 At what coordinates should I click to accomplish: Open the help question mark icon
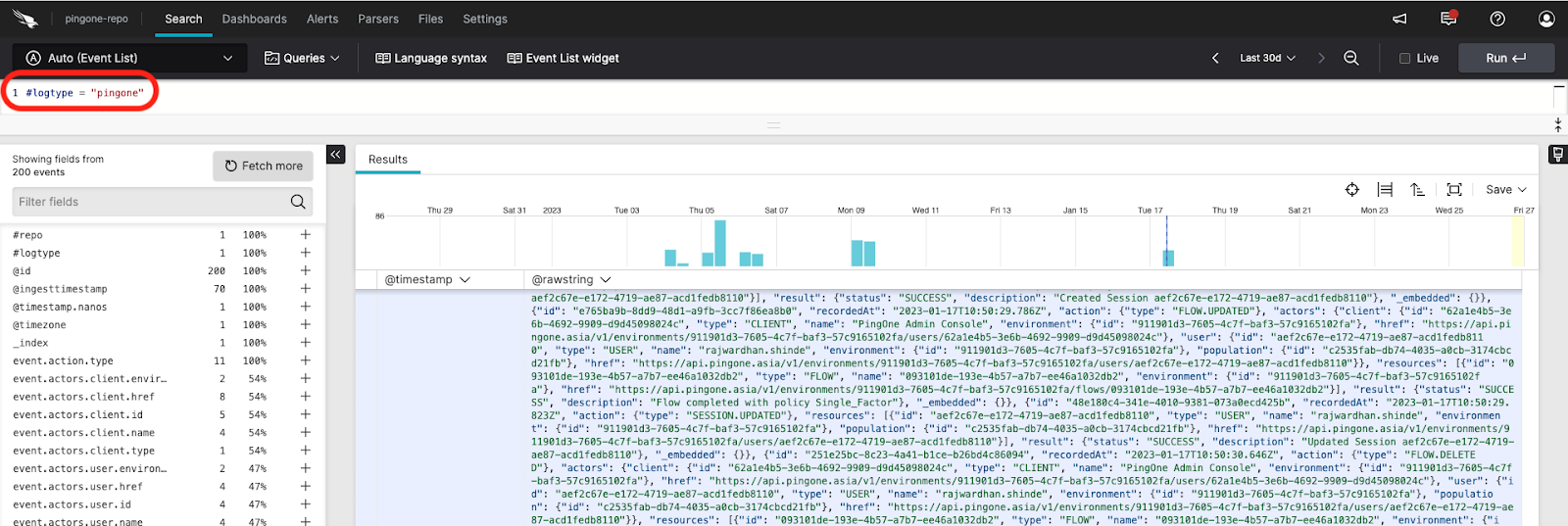pos(1497,19)
